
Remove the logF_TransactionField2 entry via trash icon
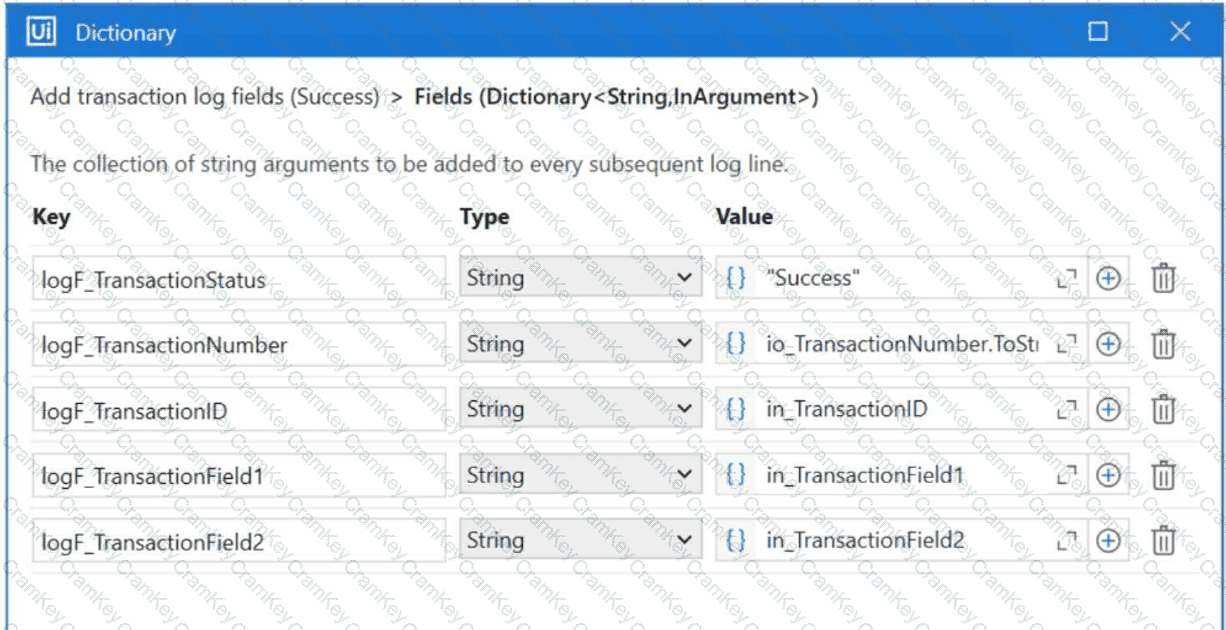1163,541
